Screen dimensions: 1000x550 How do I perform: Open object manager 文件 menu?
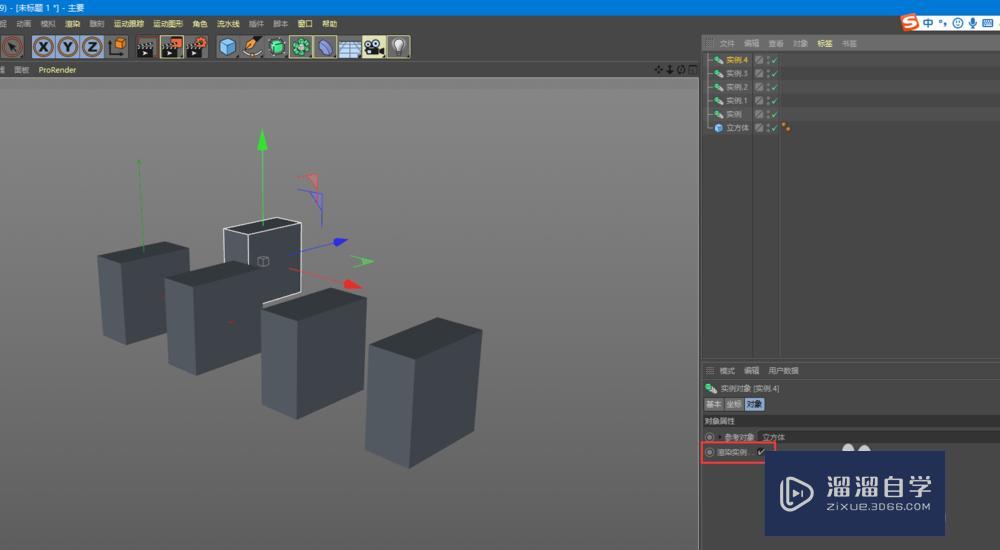pos(727,43)
